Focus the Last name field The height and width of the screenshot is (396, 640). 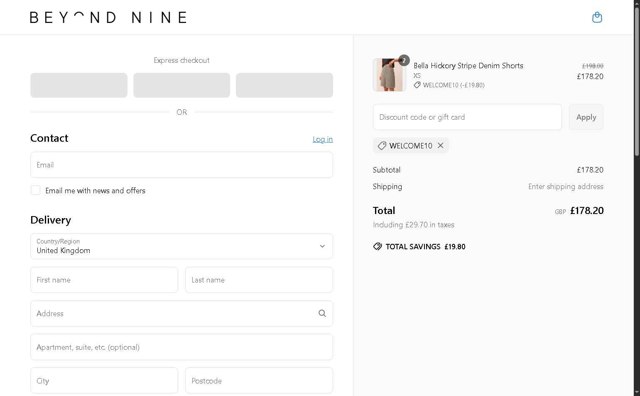[259, 280]
